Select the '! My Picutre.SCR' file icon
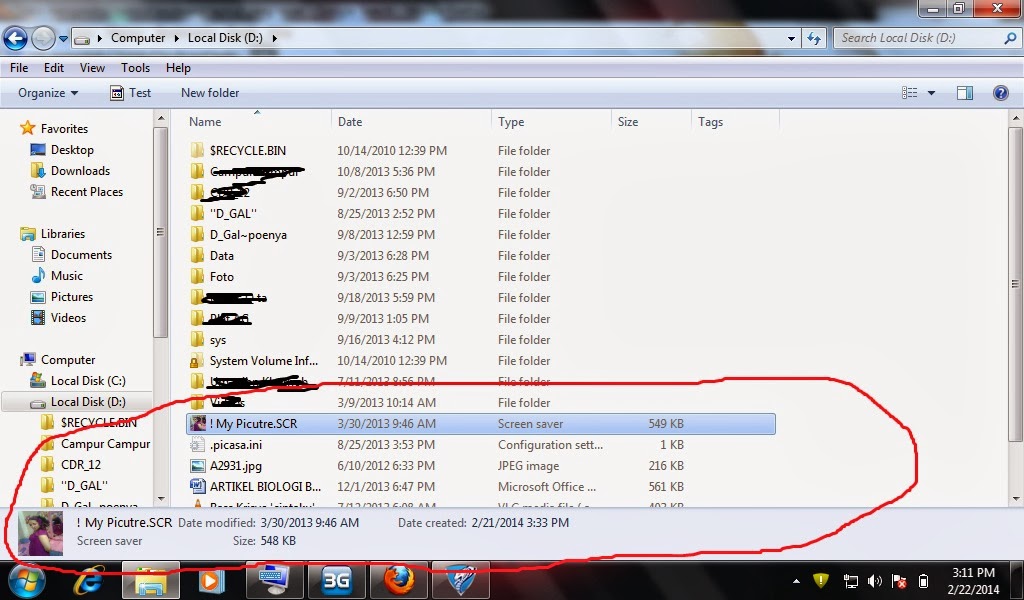The image size is (1024, 600). 196,423
